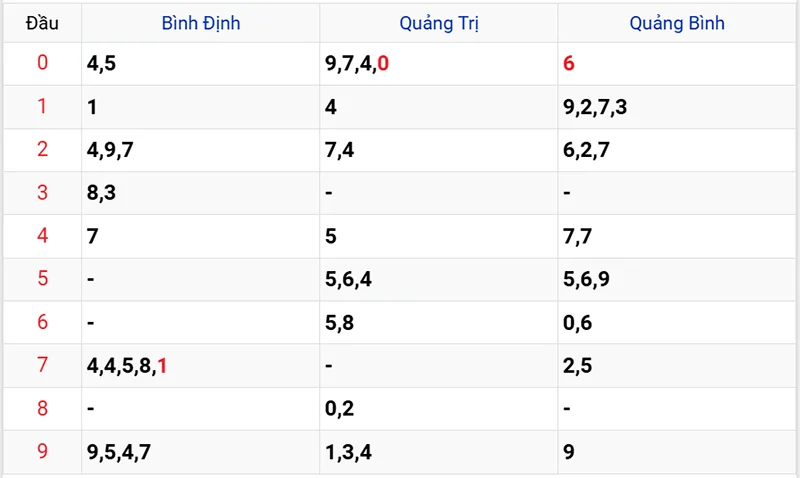The height and width of the screenshot is (478, 800).
Task: Select the Bình Định cell showing 8,3
Action: pyautogui.click(x=101, y=193)
